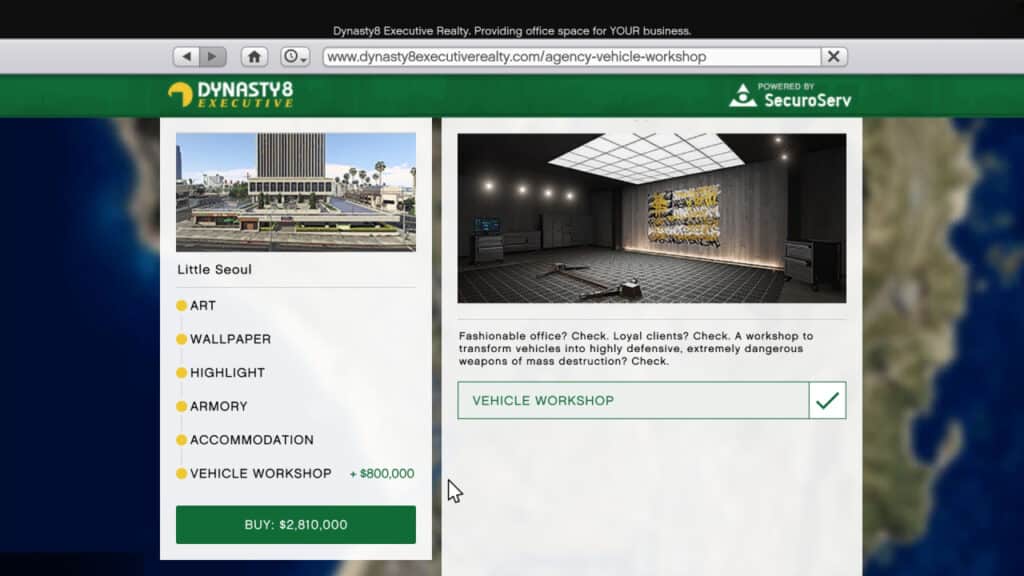Click the yellow dot beside ARMORY
Image resolution: width=1024 pixels, height=576 pixels.
(x=182, y=406)
